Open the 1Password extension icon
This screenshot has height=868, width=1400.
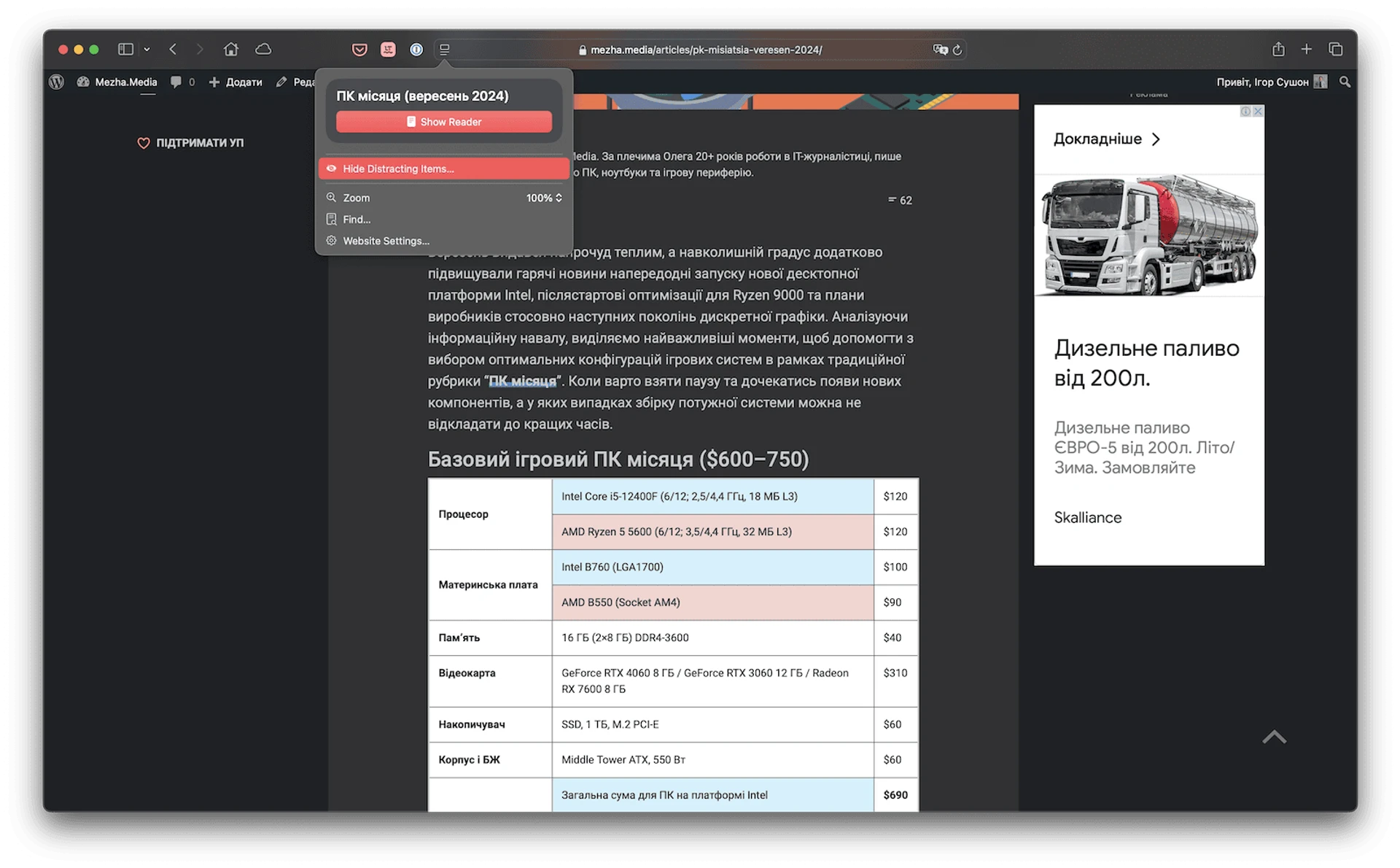[416, 50]
